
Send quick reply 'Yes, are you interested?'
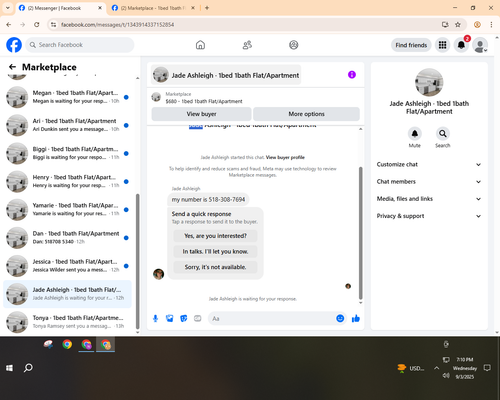(x=215, y=236)
